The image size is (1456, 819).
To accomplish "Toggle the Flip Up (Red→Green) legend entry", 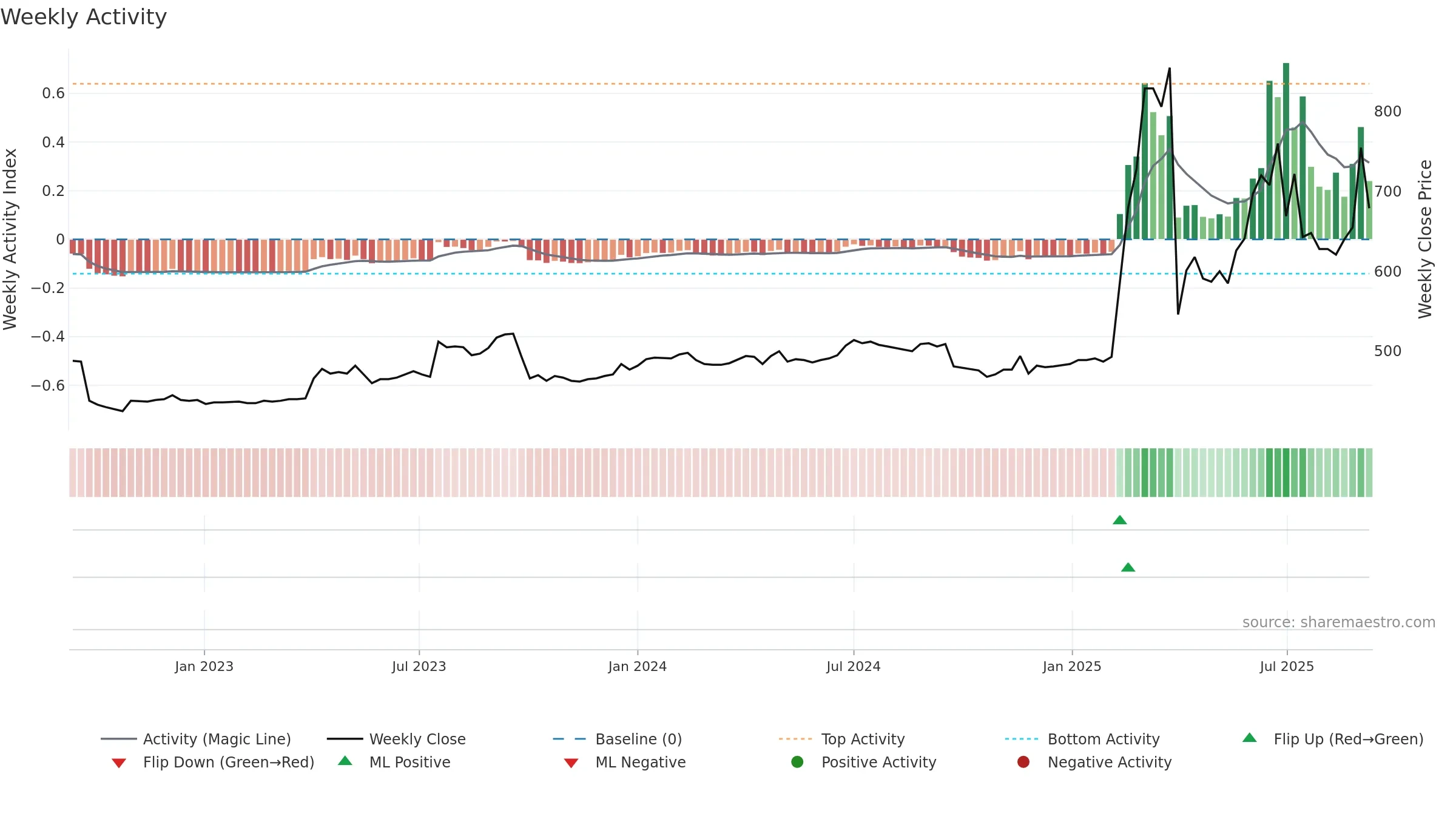I will (x=1333, y=739).
